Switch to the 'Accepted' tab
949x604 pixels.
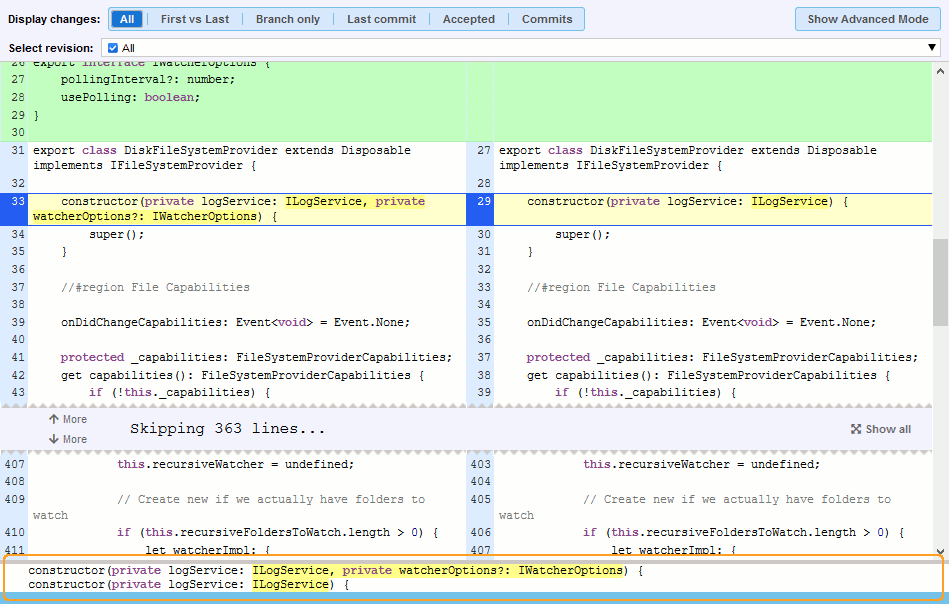pos(468,19)
